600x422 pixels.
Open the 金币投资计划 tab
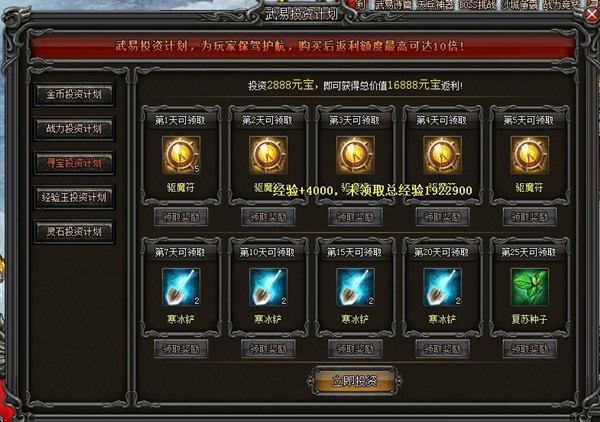[74, 94]
